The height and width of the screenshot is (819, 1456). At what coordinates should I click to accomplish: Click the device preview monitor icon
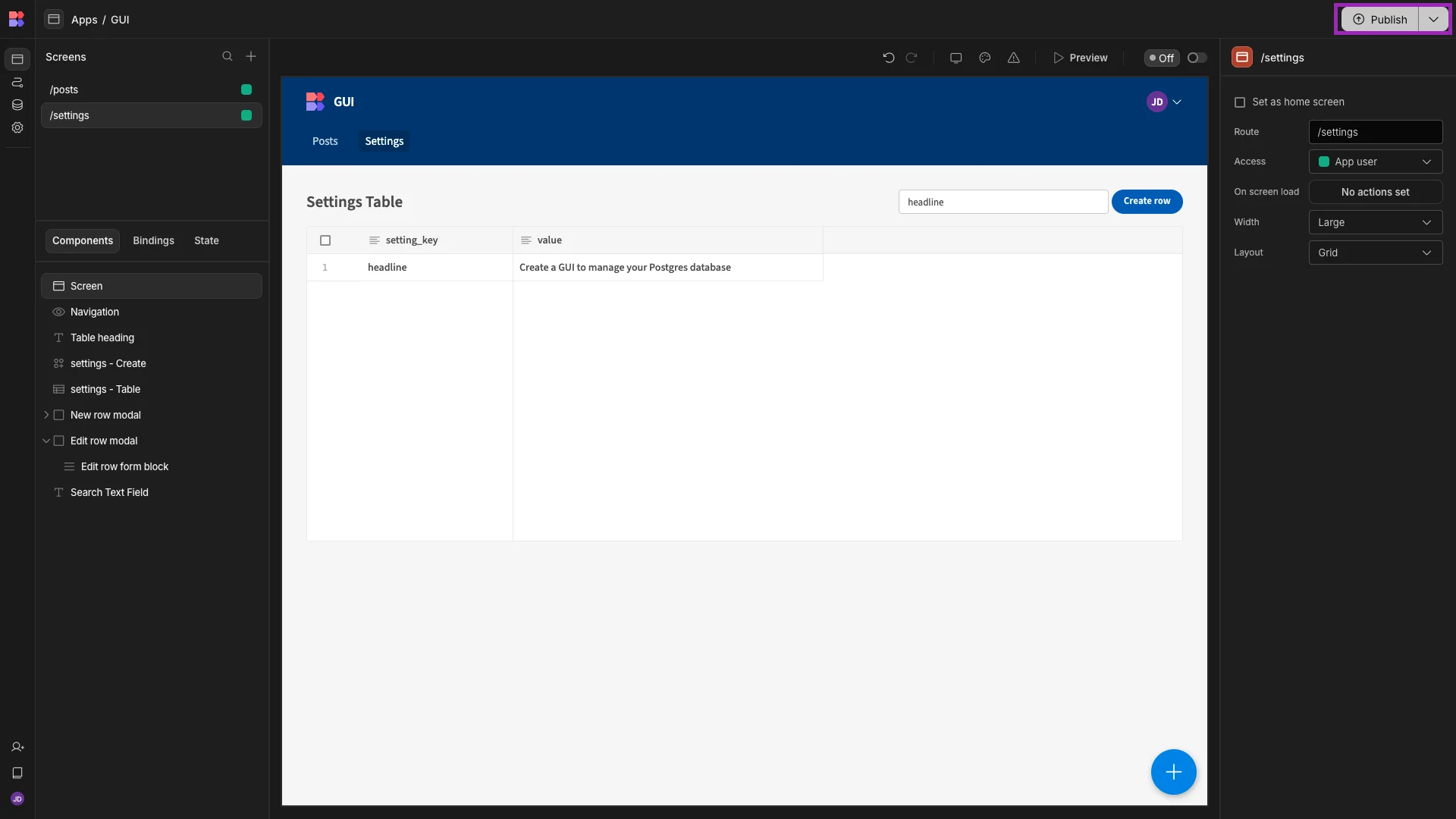956,58
